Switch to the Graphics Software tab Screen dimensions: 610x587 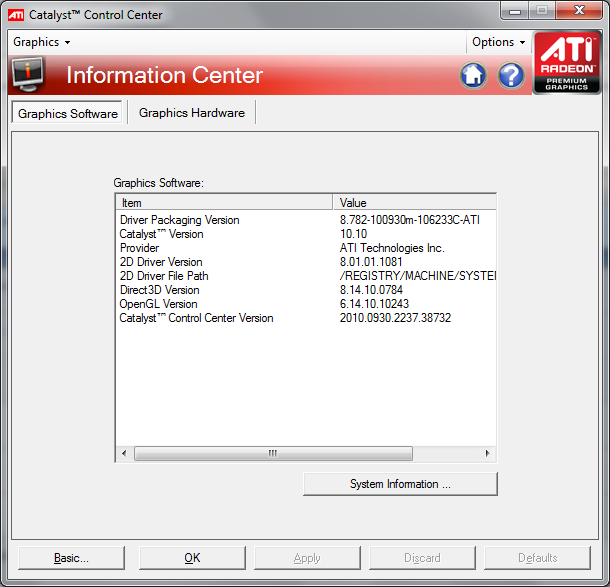pos(67,113)
